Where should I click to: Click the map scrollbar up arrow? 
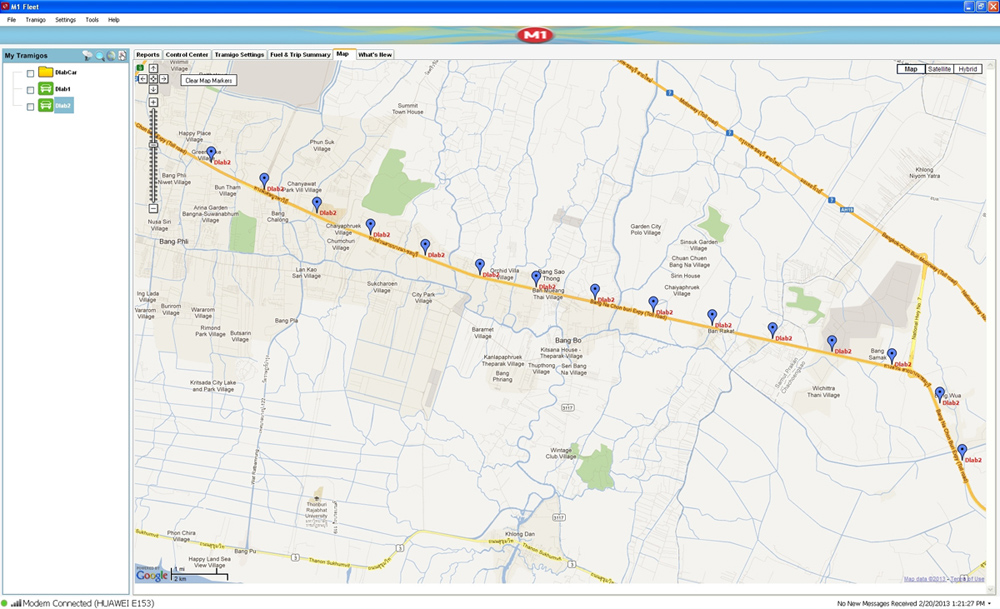[x=990, y=65]
